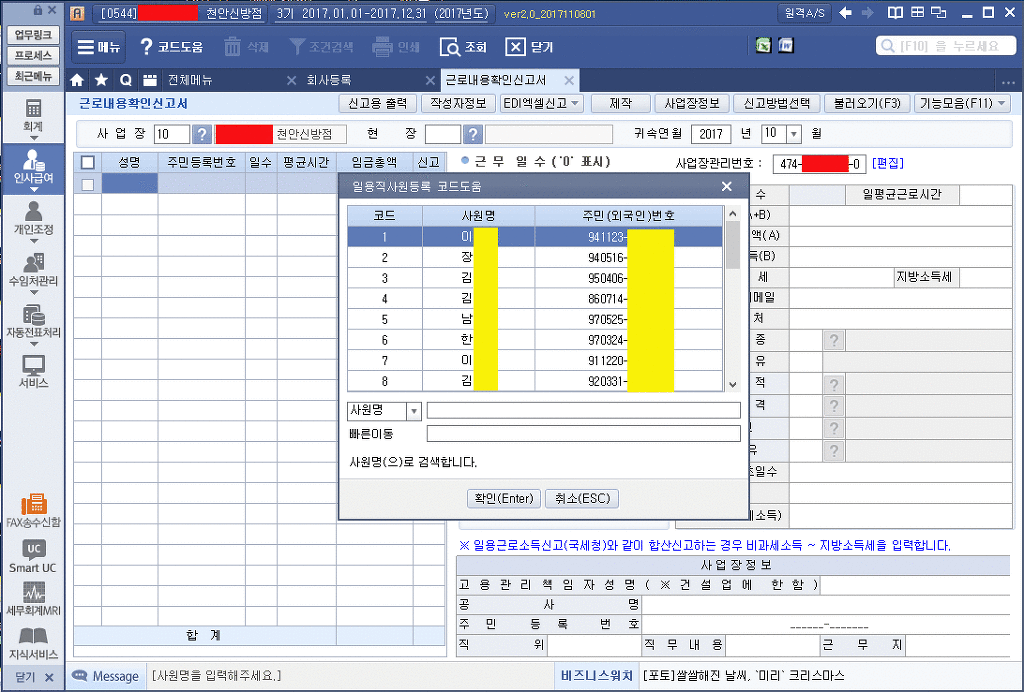Click the 불러오기(F3) button
Image resolution: width=1024 pixels, height=692 pixels.
[867, 103]
